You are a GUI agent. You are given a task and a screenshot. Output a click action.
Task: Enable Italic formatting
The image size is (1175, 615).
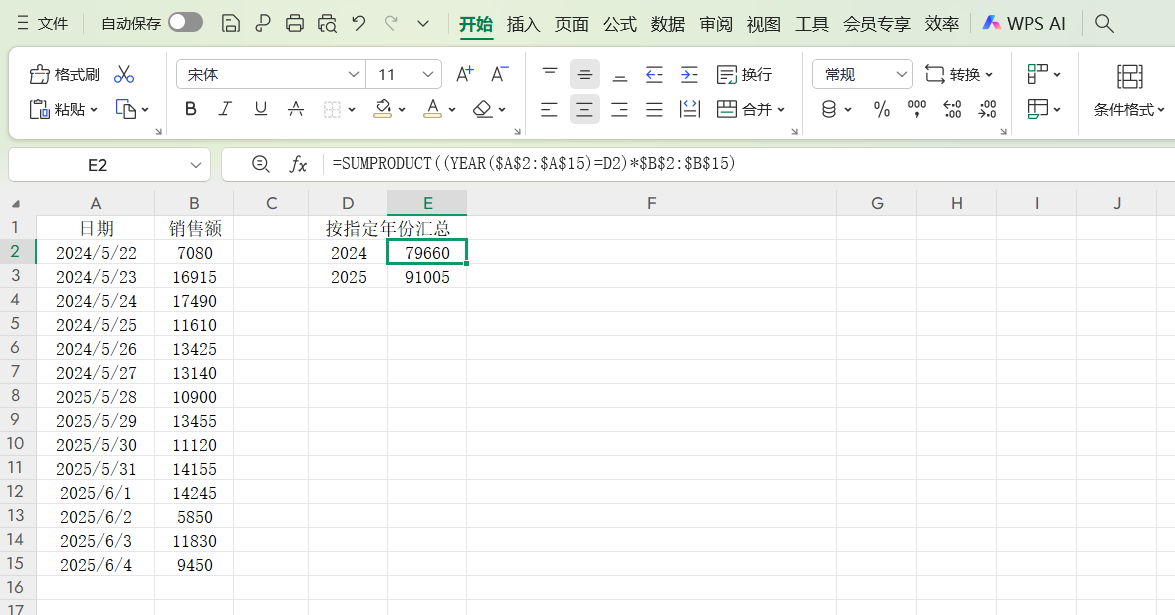(x=224, y=109)
